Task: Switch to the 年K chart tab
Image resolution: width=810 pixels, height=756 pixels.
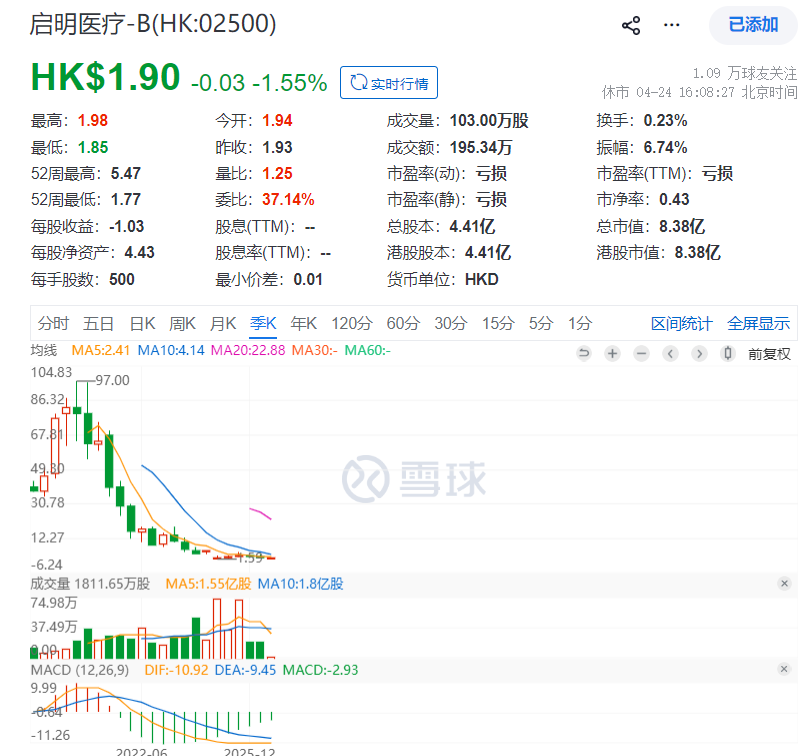Action: click(x=303, y=323)
